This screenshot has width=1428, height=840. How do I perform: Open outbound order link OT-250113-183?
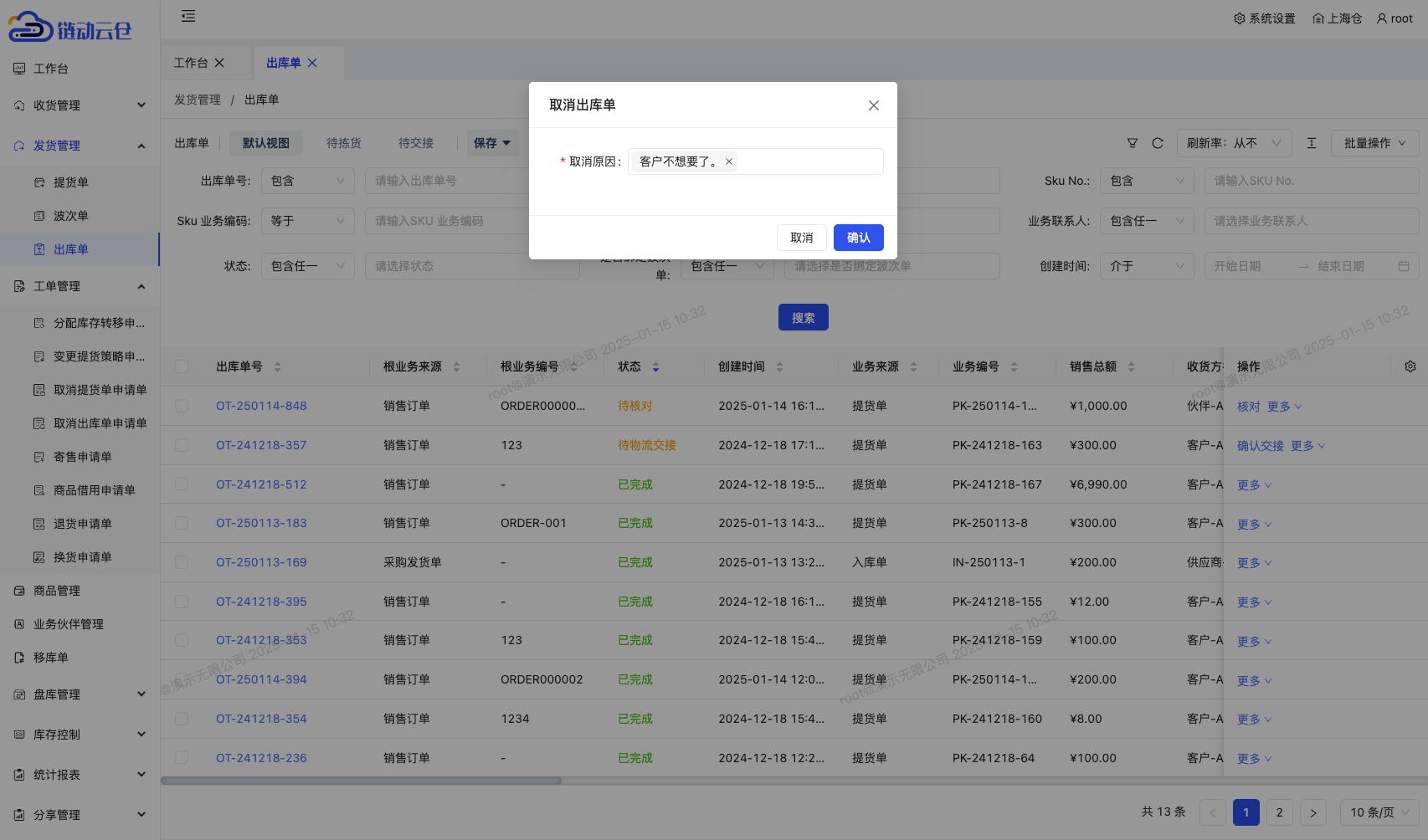tap(261, 523)
